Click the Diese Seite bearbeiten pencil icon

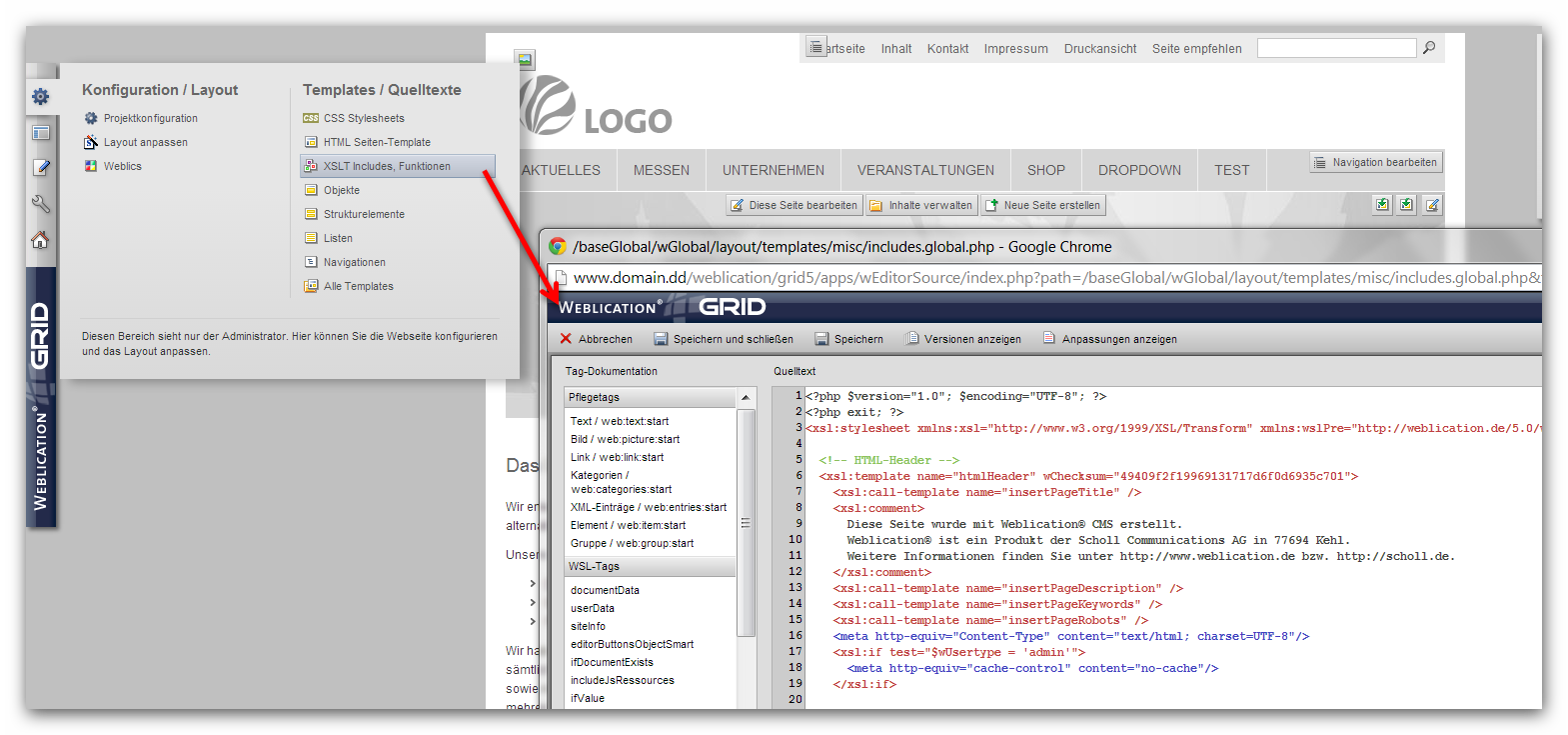pos(738,205)
